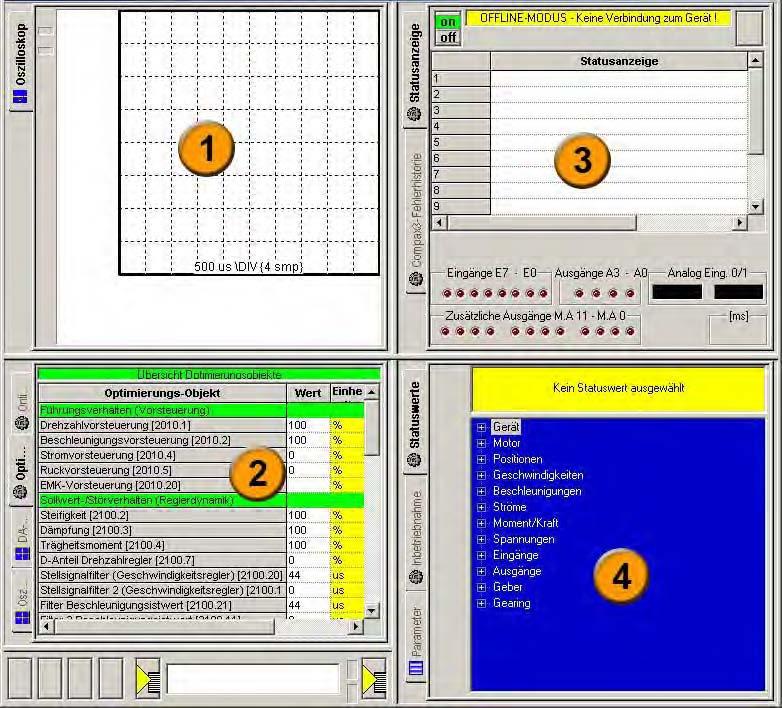
Task: Select the Opti... optimization tab
Action: coord(20,472)
